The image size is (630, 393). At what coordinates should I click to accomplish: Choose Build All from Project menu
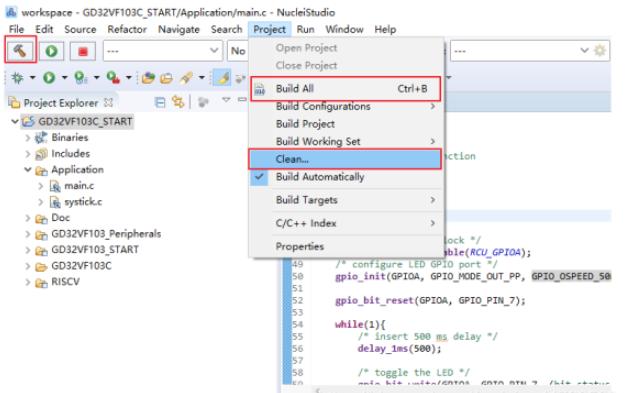(346, 89)
